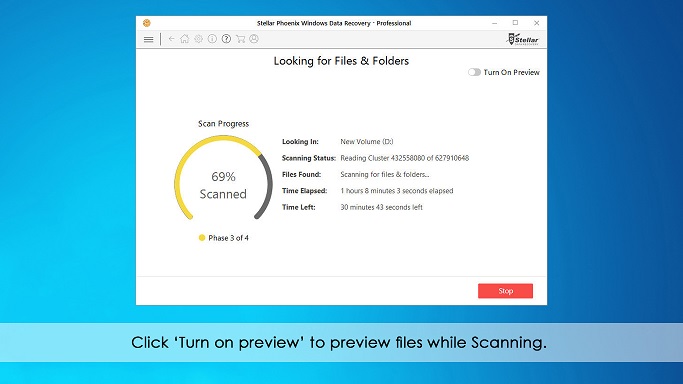Click the Stellar logo in toolbar
This screenshot has height=384, width=683.
click(523, 39)
